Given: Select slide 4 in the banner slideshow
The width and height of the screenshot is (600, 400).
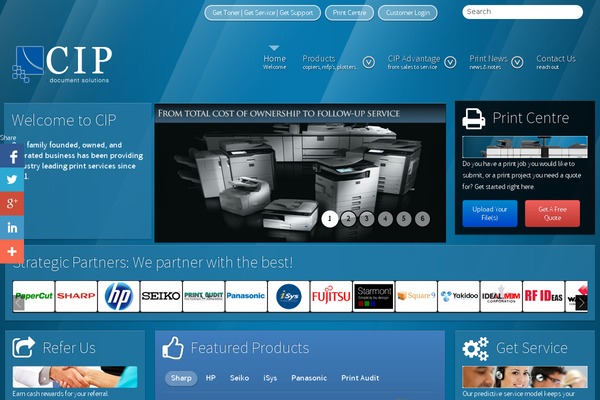Looking at the screenshot, I should coord(385,219).
